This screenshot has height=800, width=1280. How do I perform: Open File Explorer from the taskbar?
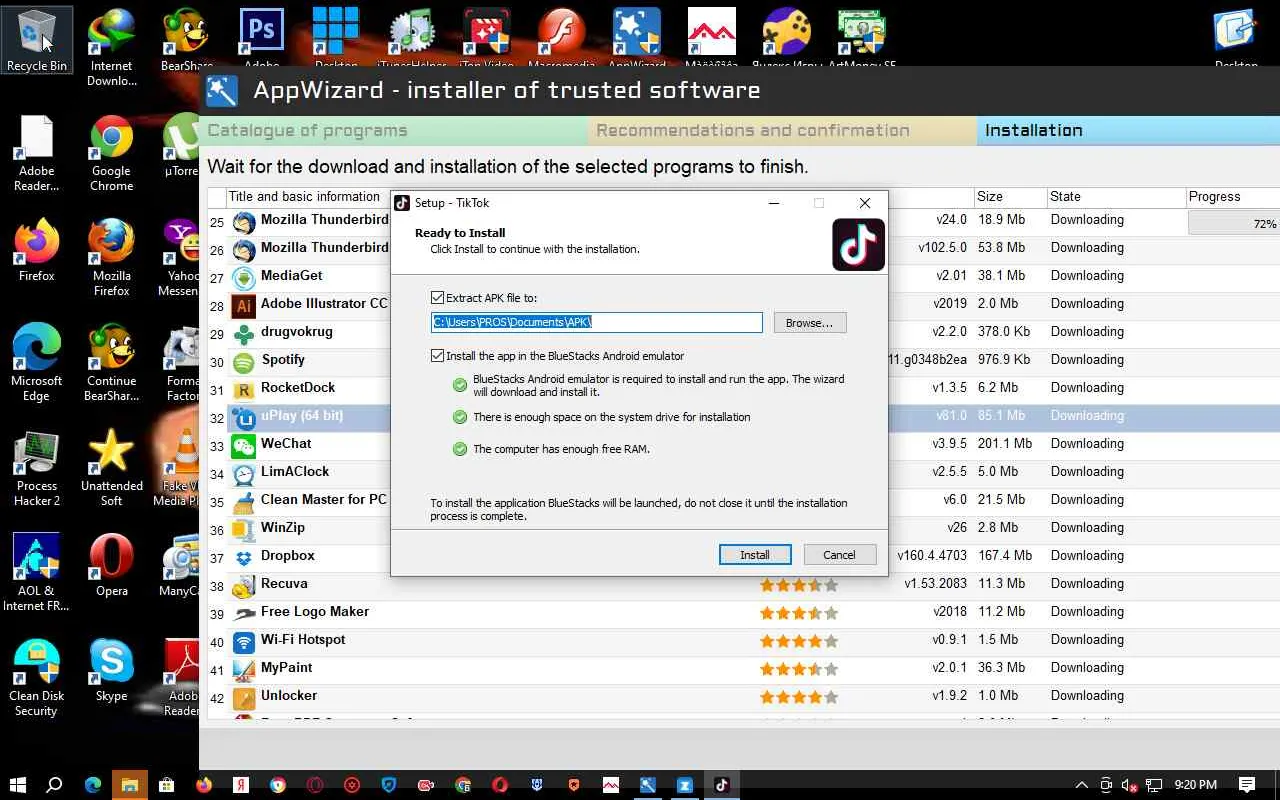coord(129,785)
